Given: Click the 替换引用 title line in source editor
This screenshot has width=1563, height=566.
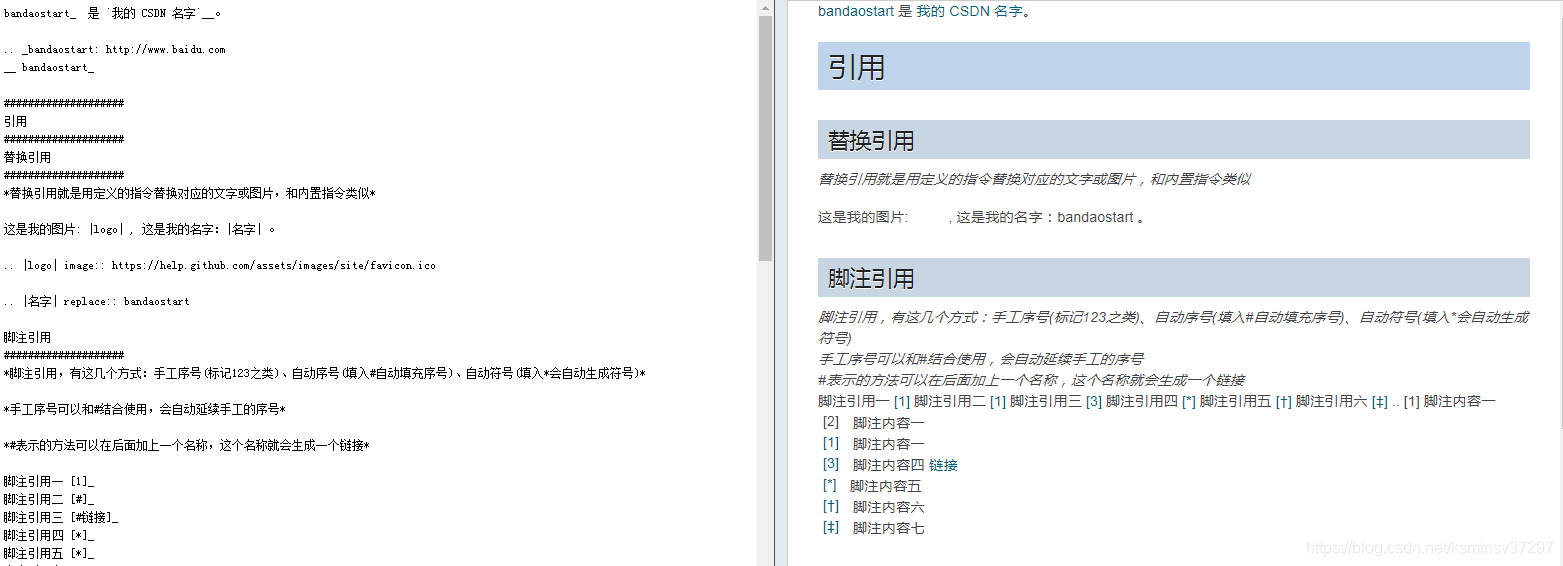Looking at the screenshot, I should coord(27,157).
